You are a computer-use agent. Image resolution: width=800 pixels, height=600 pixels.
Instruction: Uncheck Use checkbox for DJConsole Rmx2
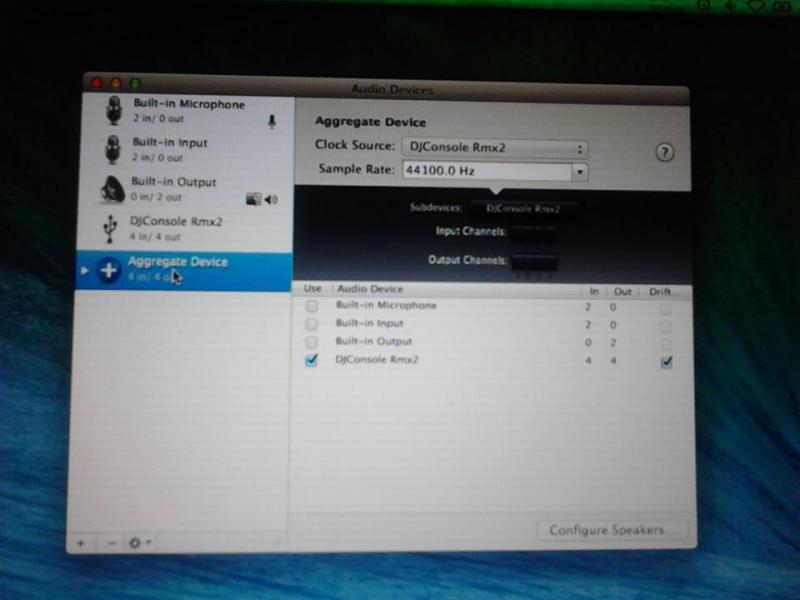(x=311, y=360)
